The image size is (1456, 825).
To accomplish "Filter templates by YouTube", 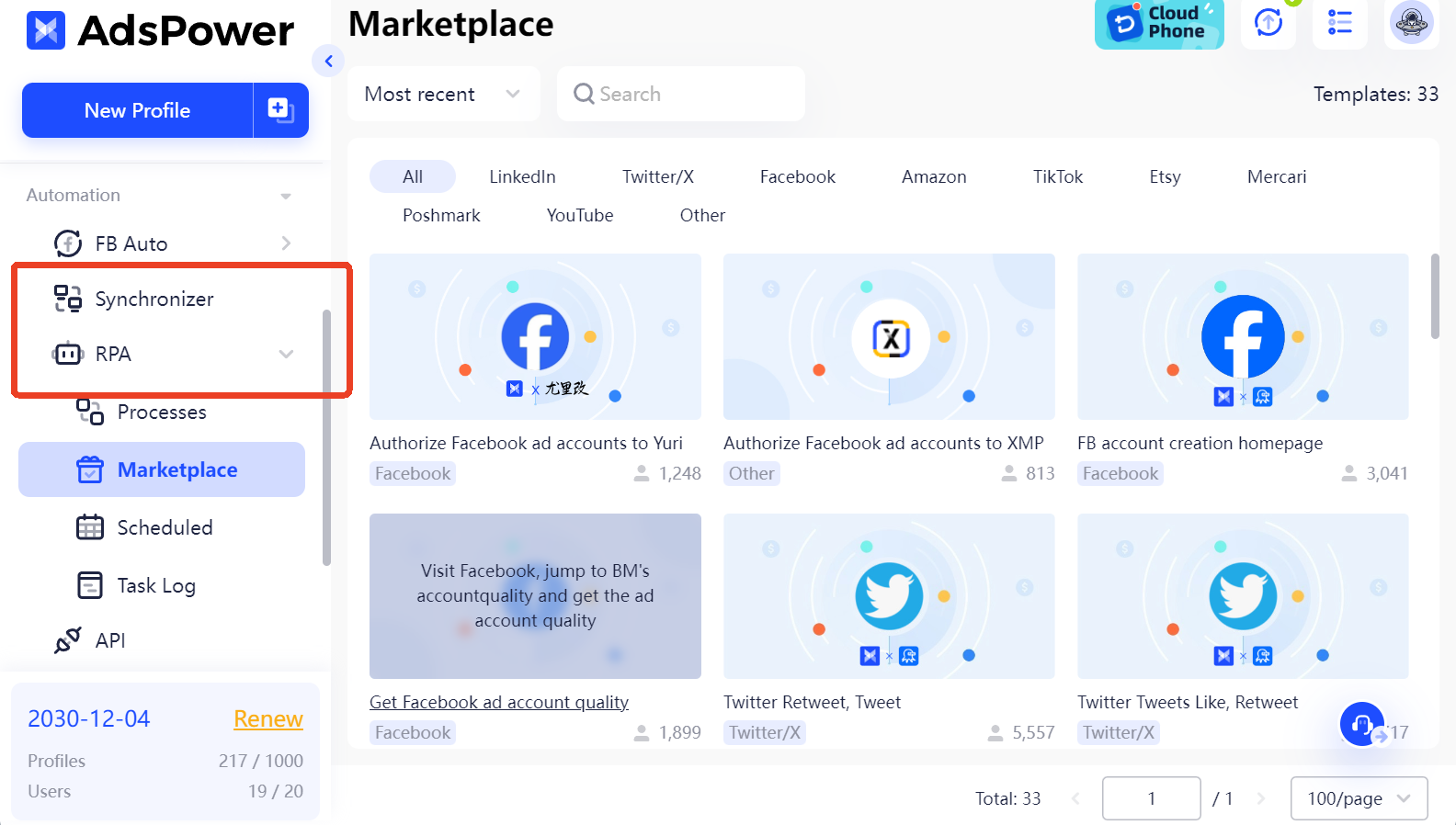I will tap(580, 215).
